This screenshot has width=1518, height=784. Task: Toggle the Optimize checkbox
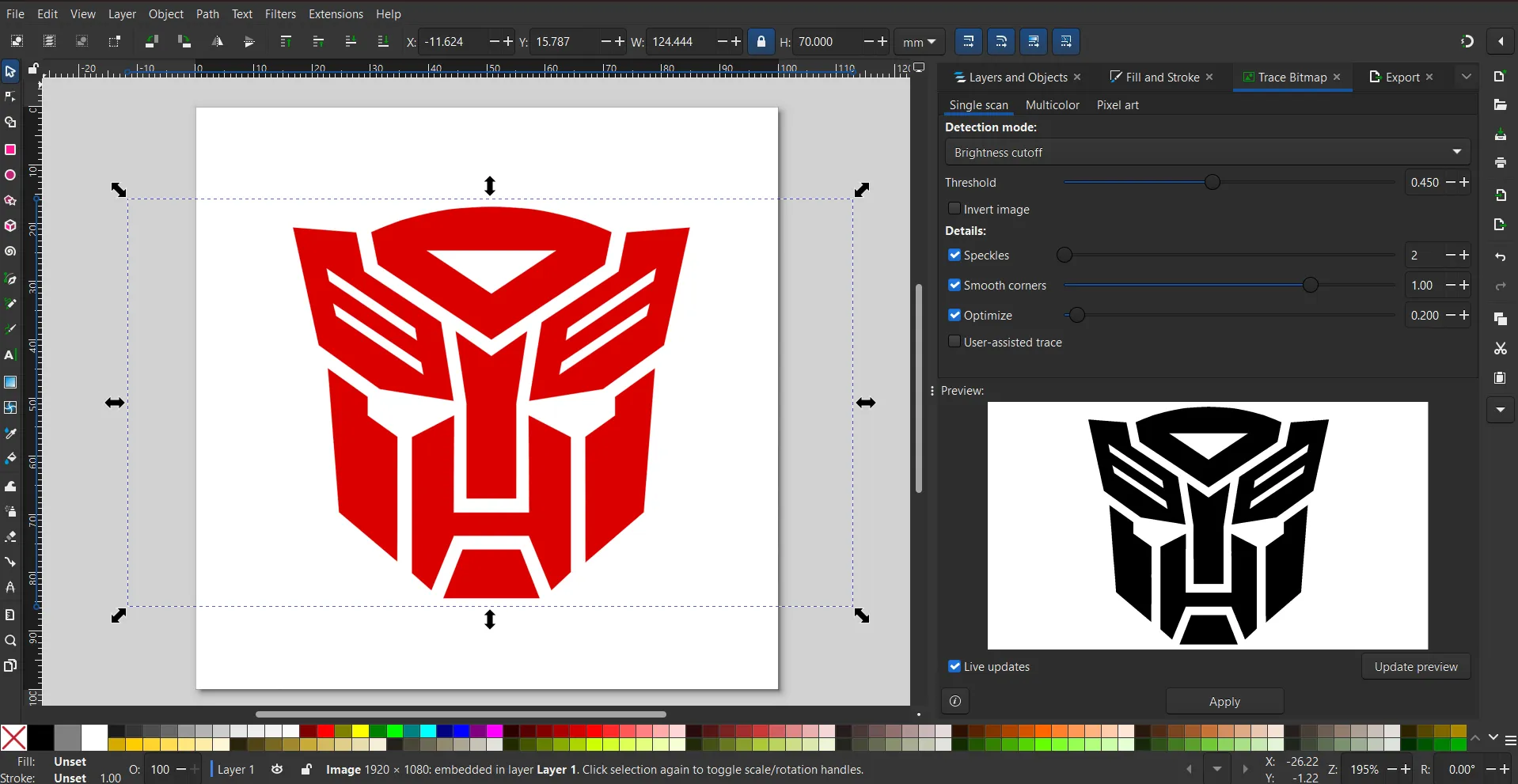point(954,315)
